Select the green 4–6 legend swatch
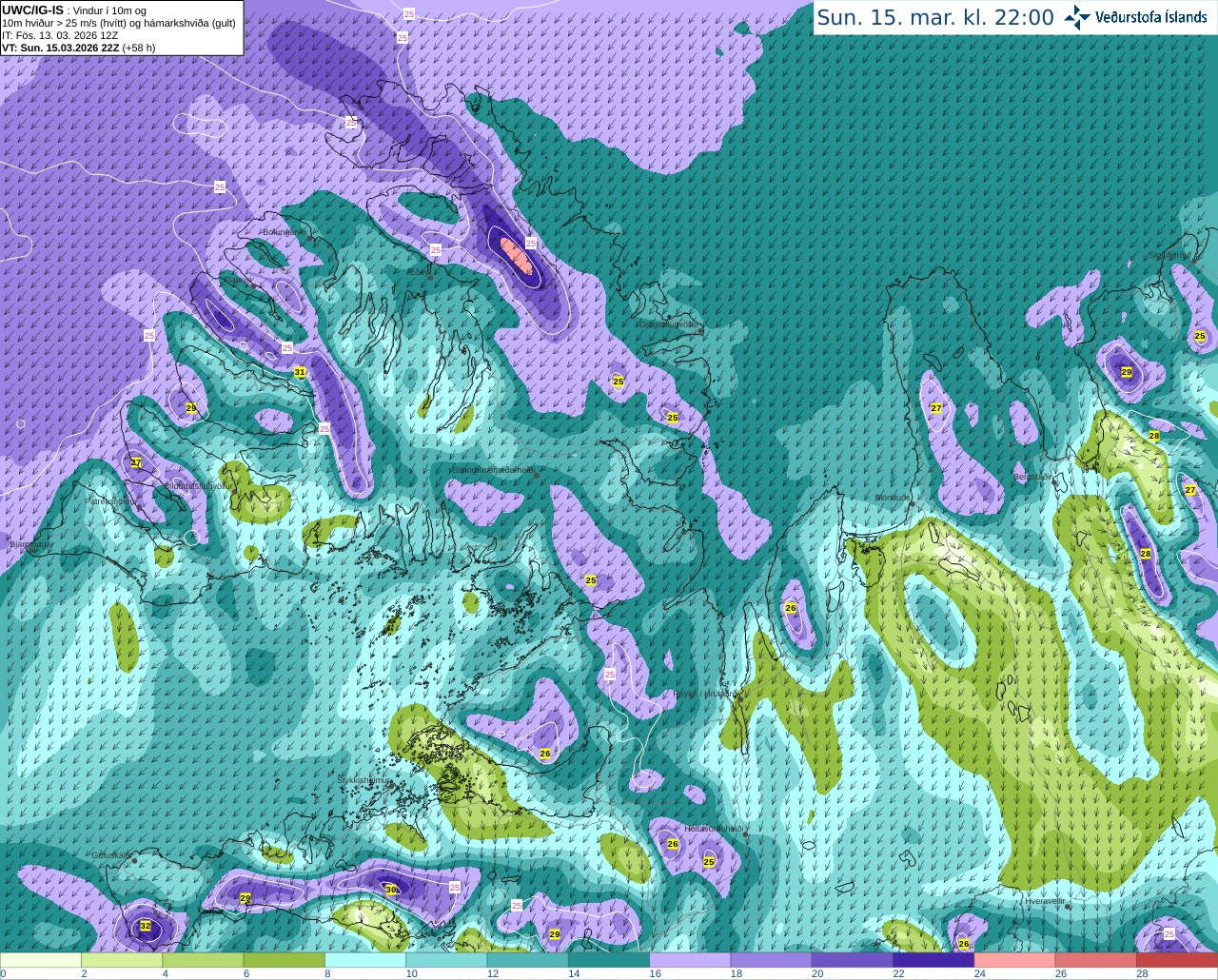Viewport: 1218px width, 980px height. tap(203, 960)
